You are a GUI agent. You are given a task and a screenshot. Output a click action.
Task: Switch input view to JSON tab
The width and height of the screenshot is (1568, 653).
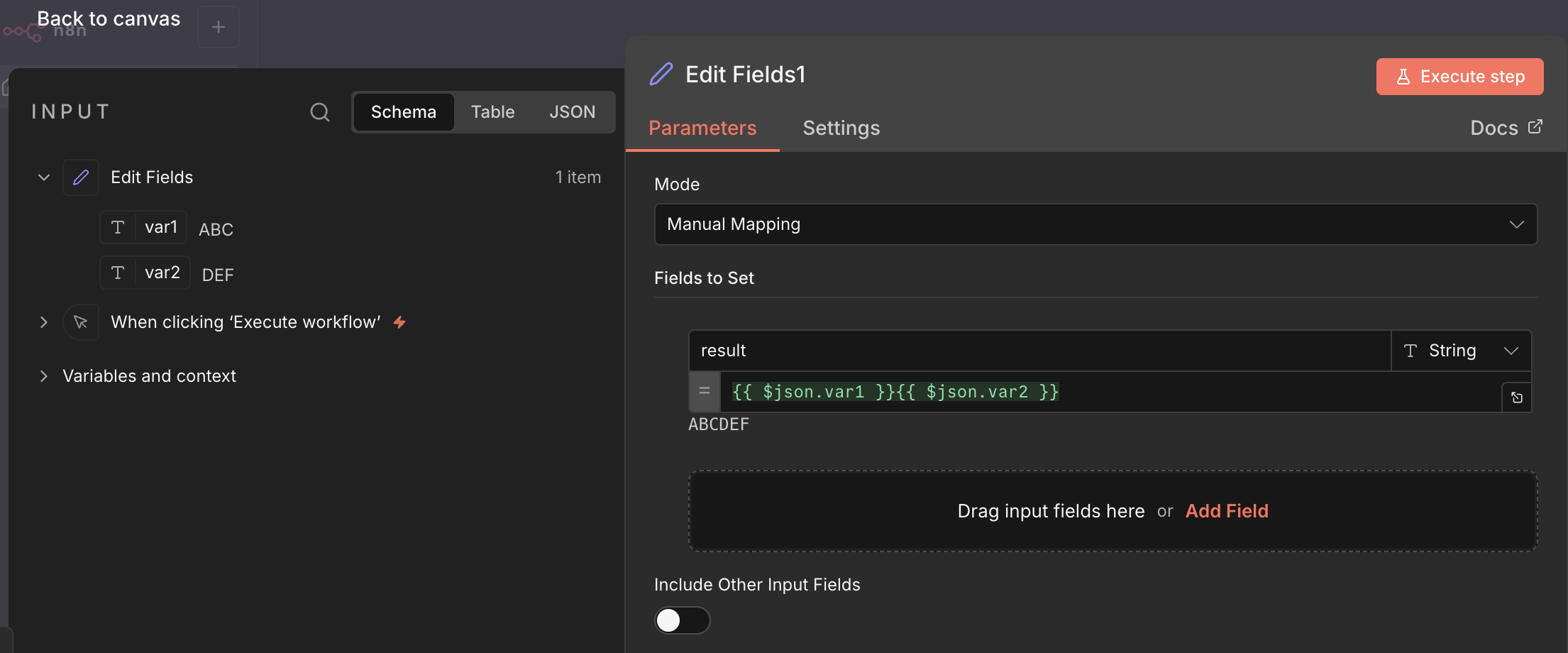[572, 112]
